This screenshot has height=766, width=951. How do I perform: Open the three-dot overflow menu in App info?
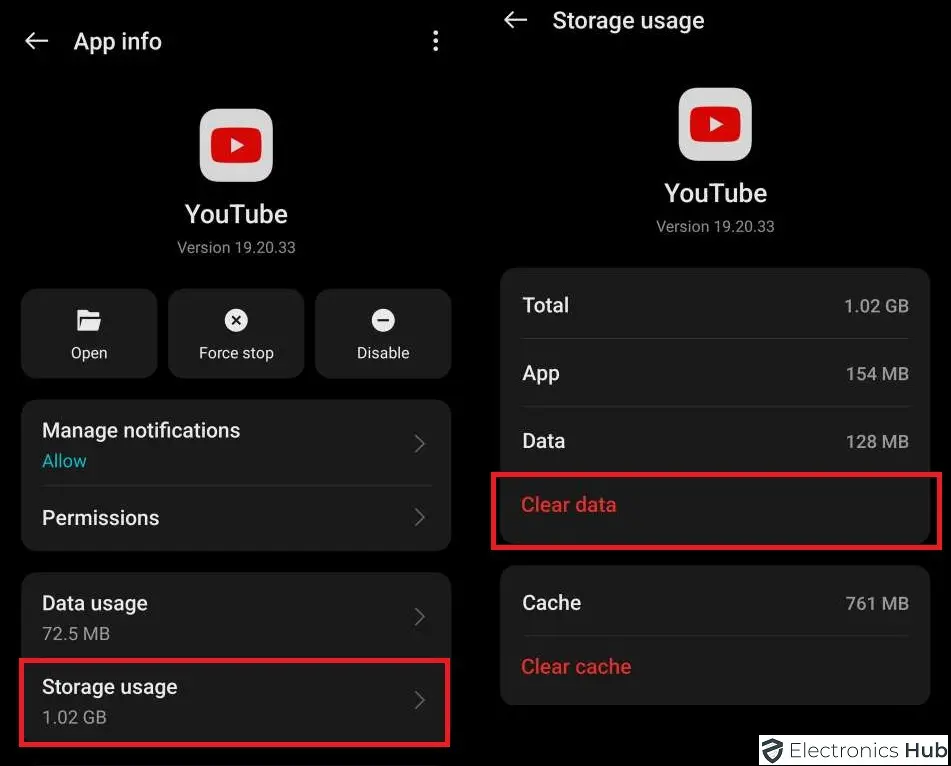click(435, 41)
